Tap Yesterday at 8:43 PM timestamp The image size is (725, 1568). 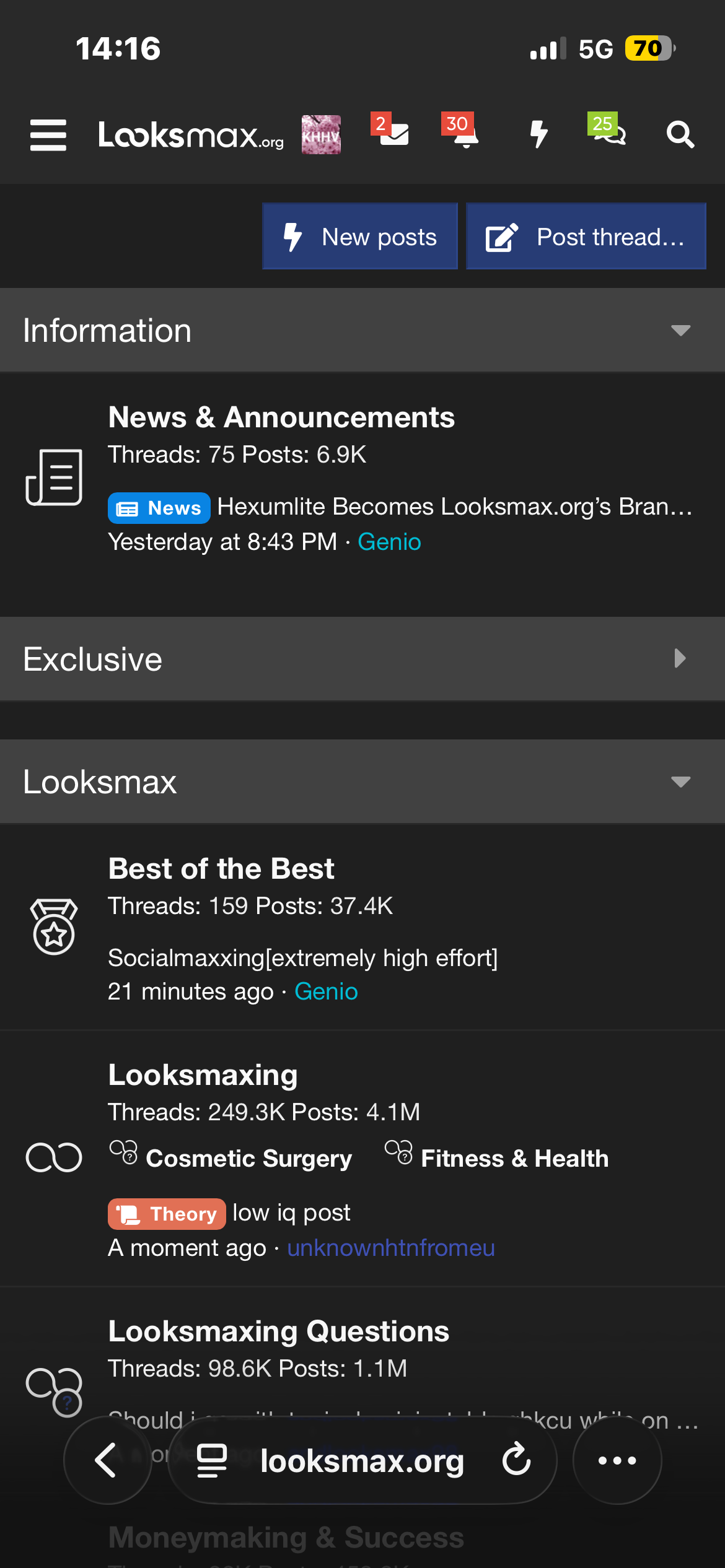click(x=222, y=542)
